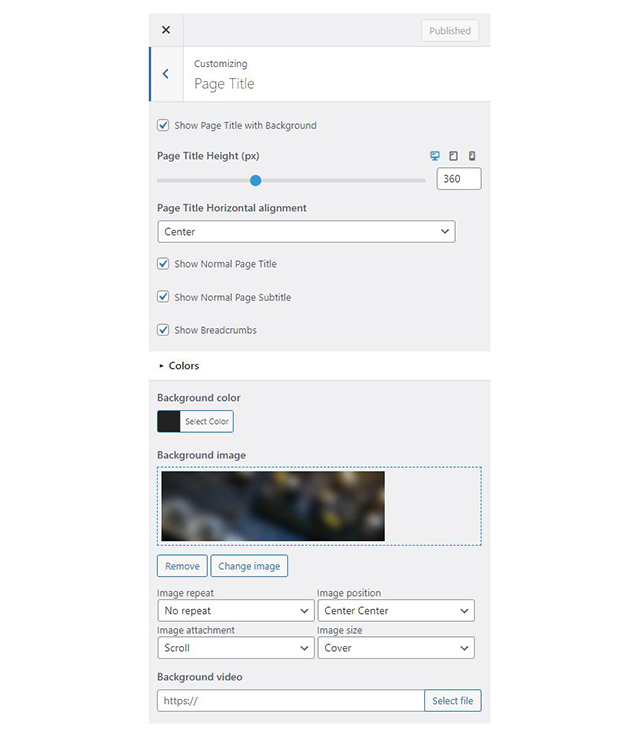Click the Page Title Height slider handle
The height and width of the screenshot is (737, 640).
(x=255, y=180)
